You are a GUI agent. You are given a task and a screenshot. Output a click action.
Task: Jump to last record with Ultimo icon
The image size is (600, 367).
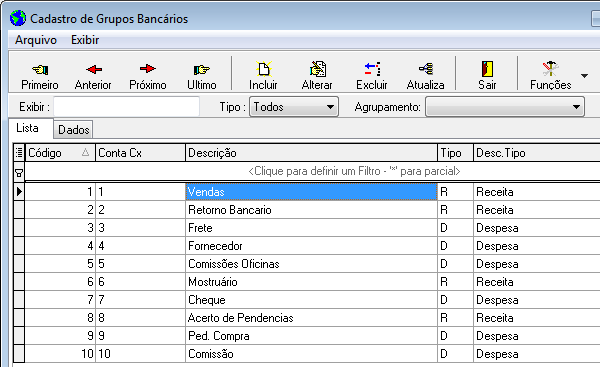click(201, 70)
